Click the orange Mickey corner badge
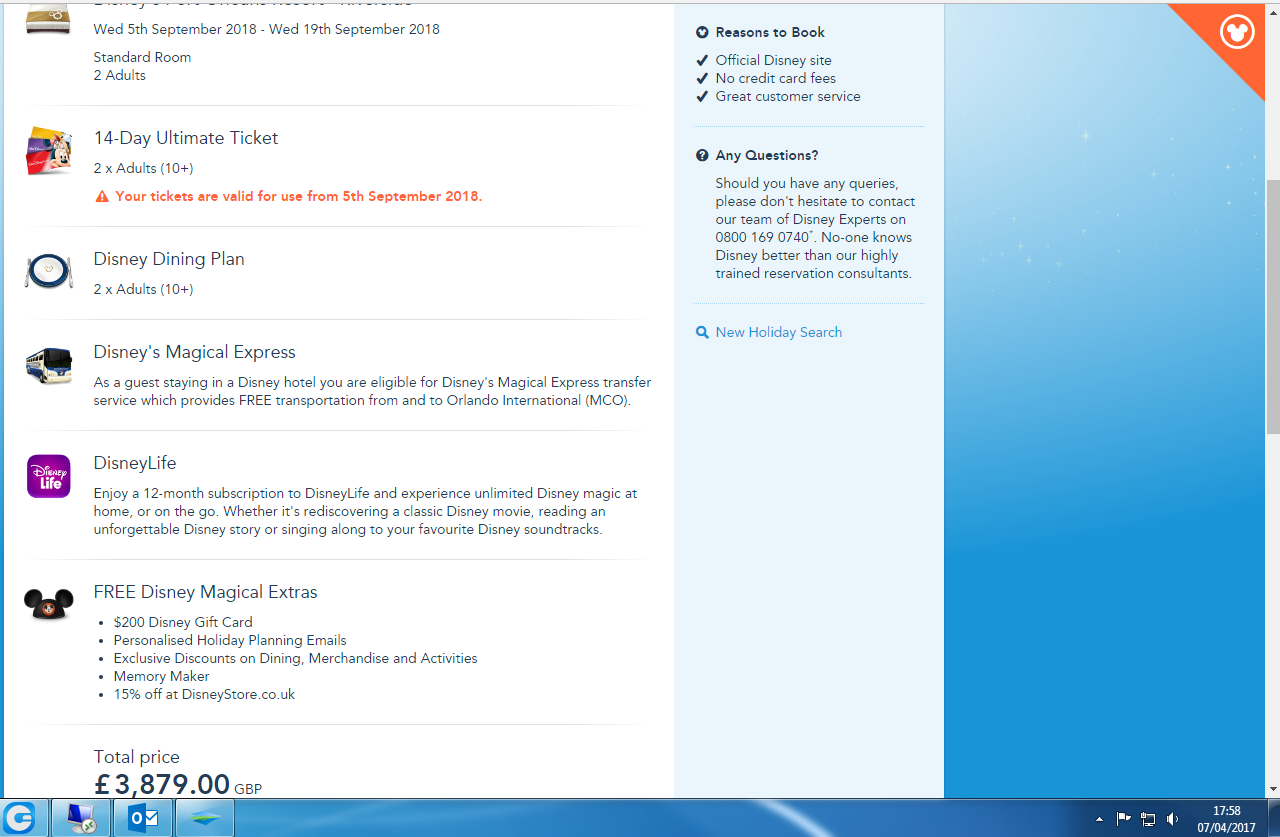This screenshot has width=1280, height=837. (x=1238, y=32)
